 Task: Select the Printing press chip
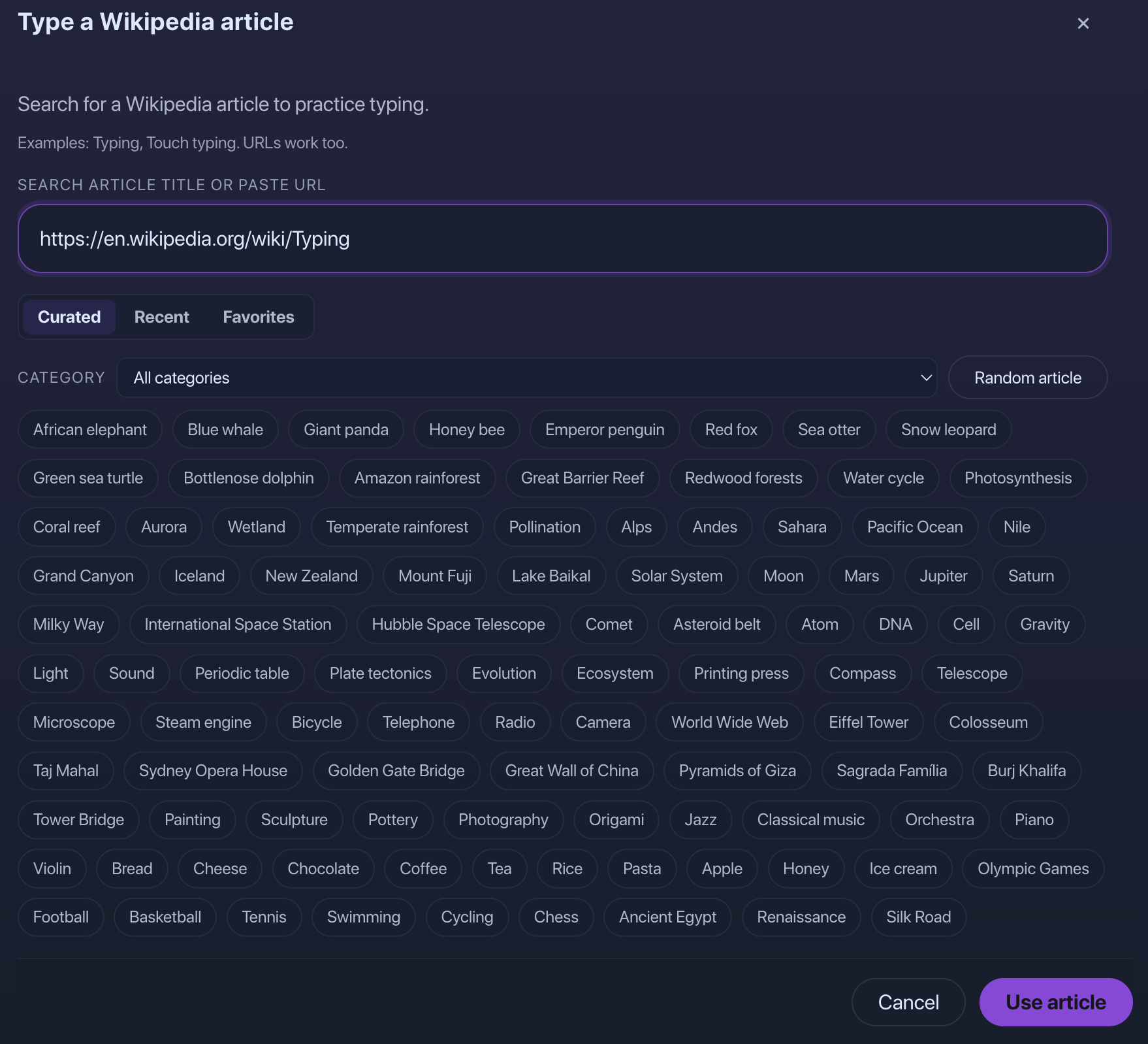[741, 673]
